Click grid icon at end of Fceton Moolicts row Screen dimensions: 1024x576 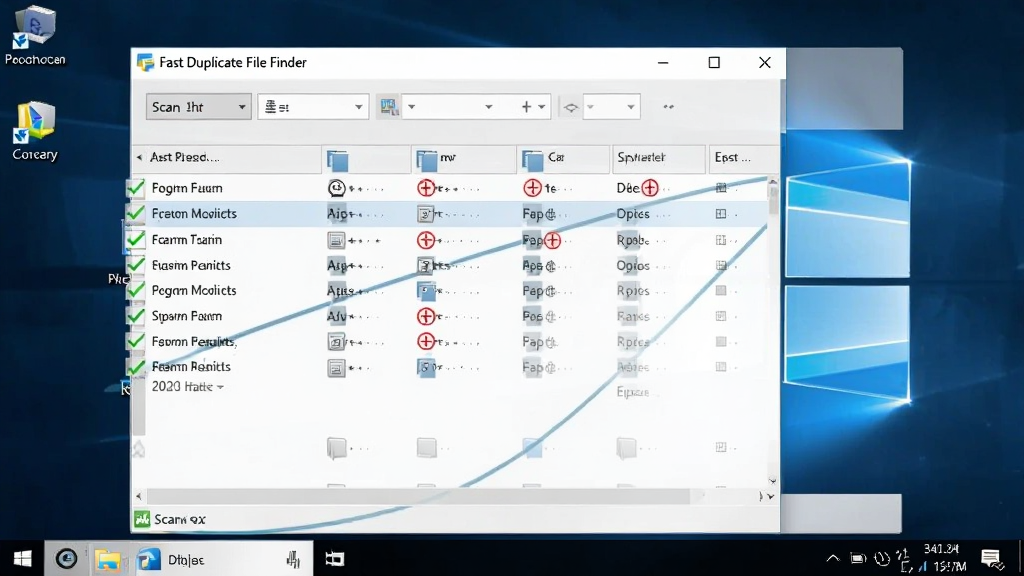click(721, 214)
